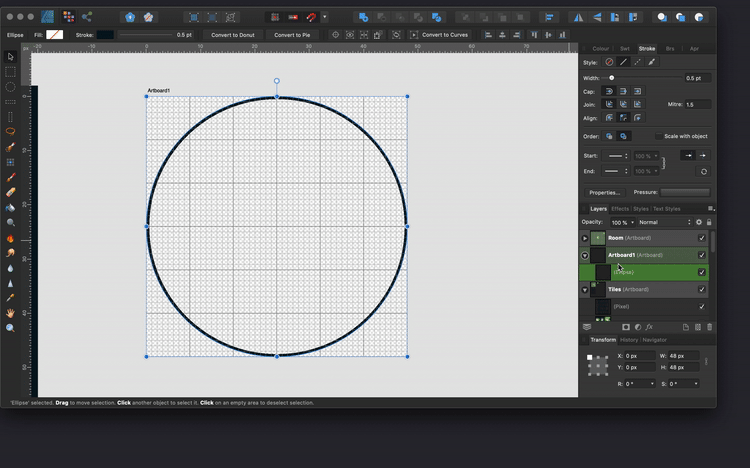Select the Freehand Selection lasso tool
The height and width of the screenshot is (468, 750).
(x=10, y=132)
